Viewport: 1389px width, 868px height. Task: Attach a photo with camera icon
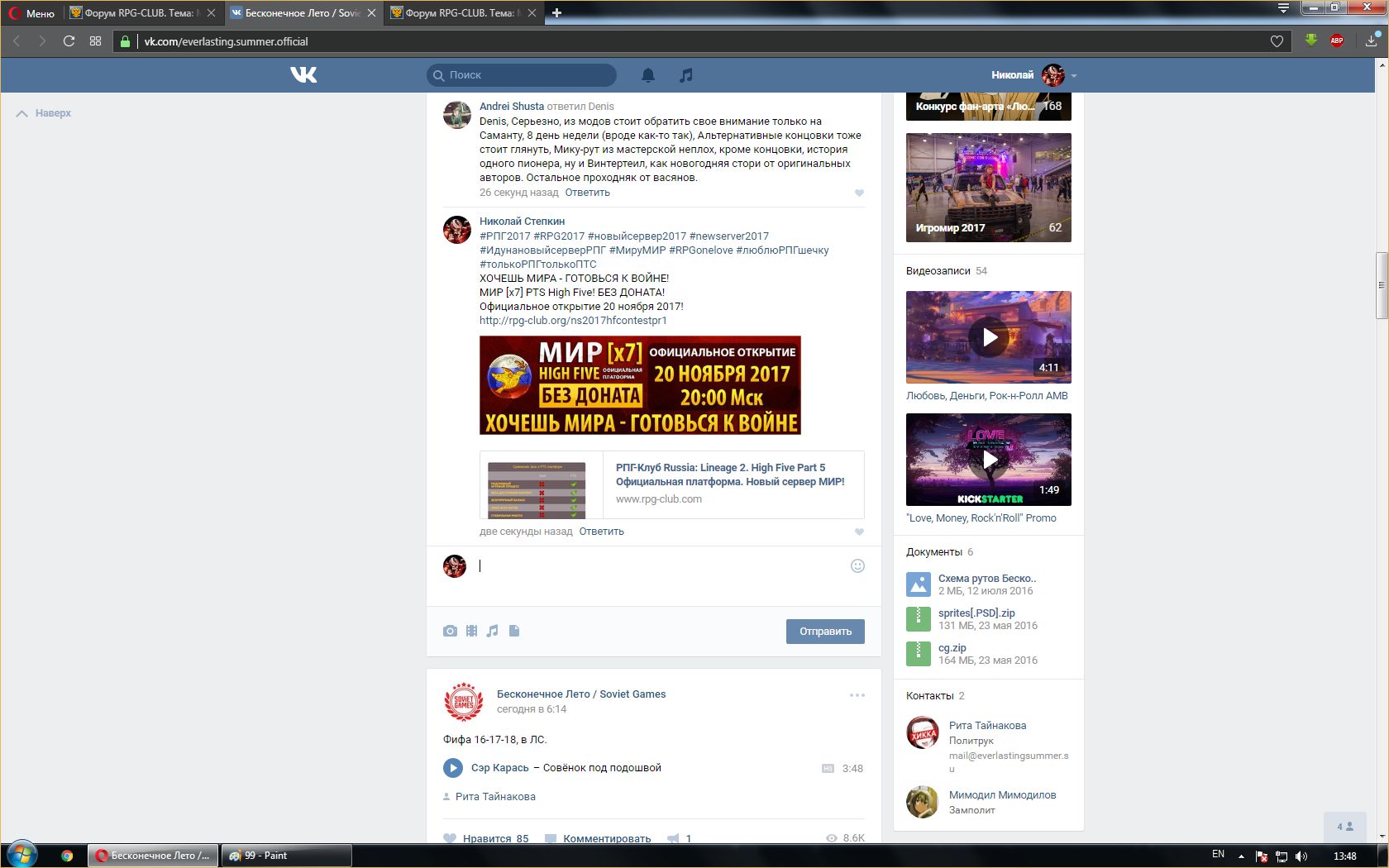(x=450, y=631)
